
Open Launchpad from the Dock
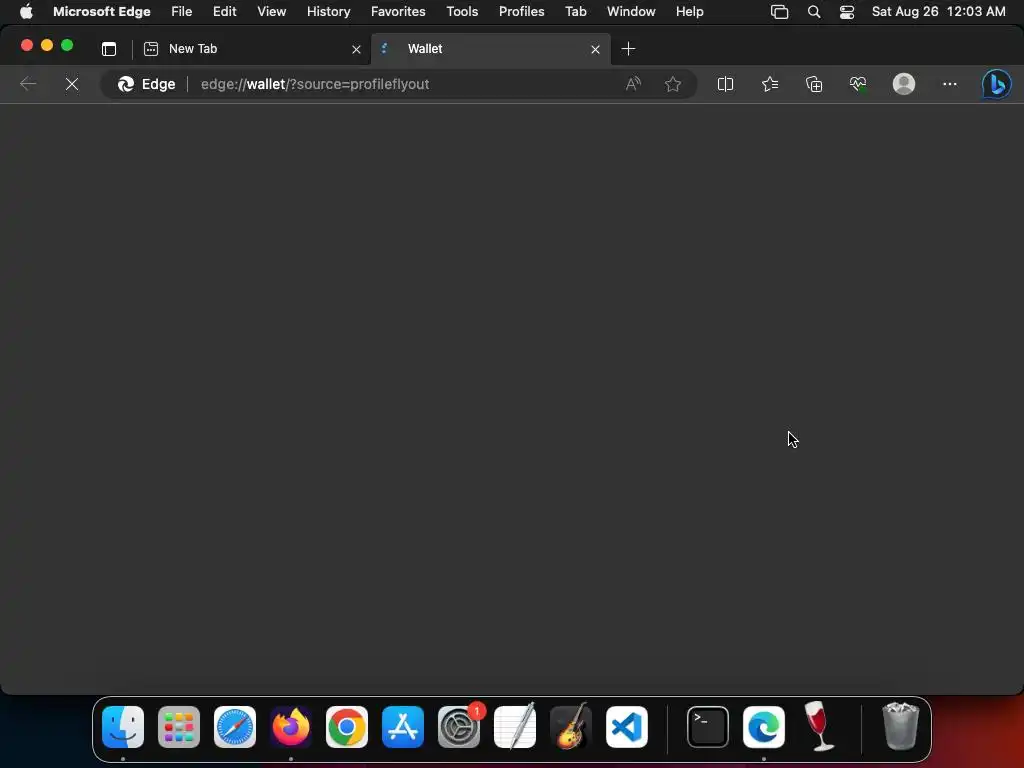179,727
